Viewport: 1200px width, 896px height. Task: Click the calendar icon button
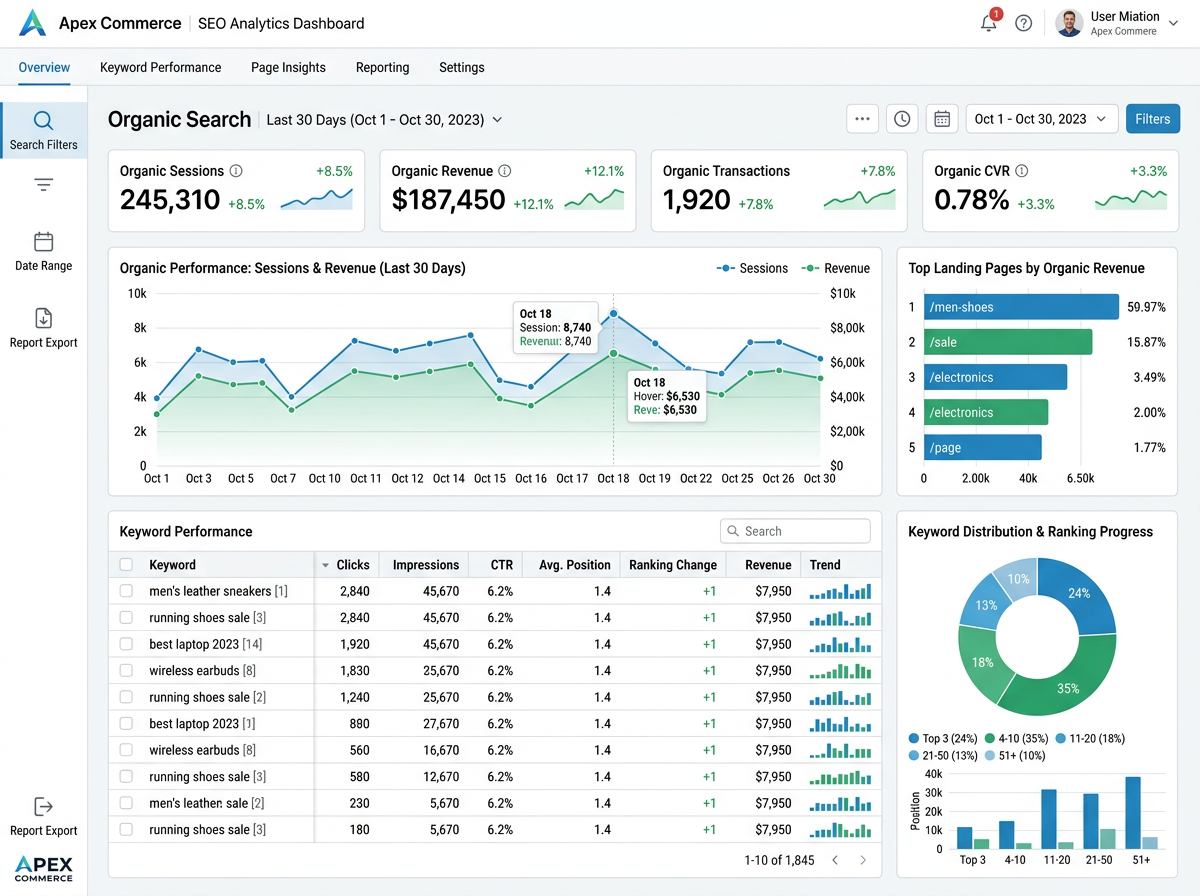pyautogui.click(x=942, y=119)
